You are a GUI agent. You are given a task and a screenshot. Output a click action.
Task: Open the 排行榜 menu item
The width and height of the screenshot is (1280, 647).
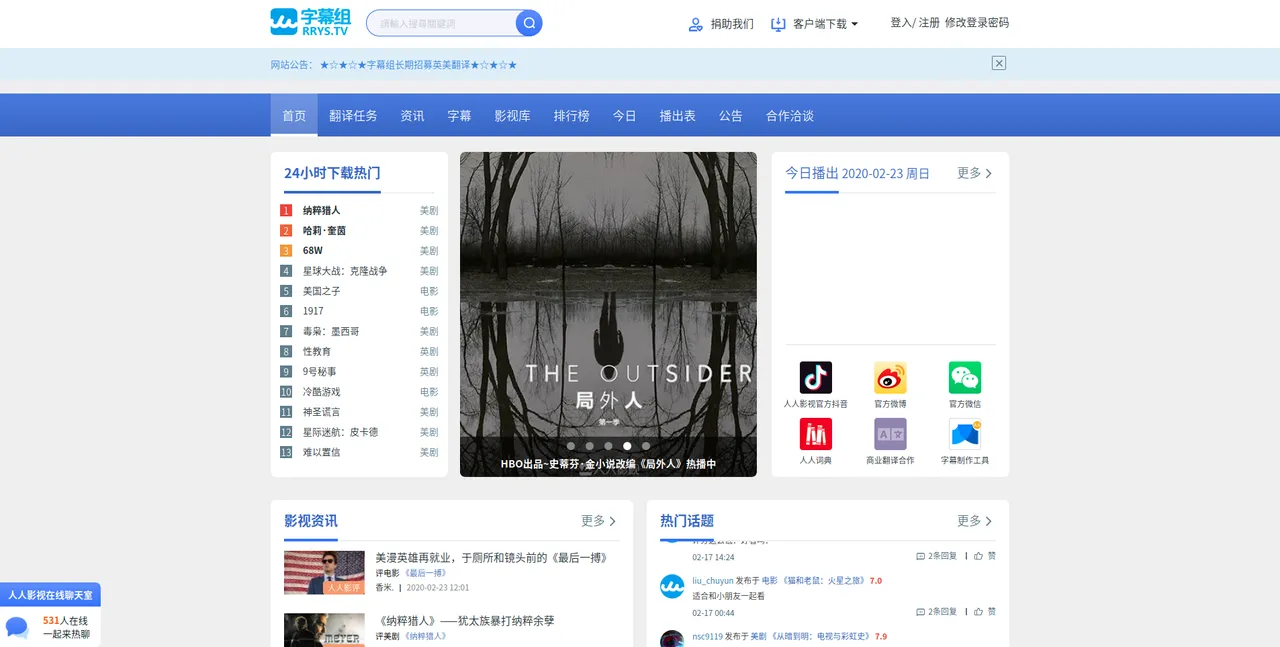(571, 116)
